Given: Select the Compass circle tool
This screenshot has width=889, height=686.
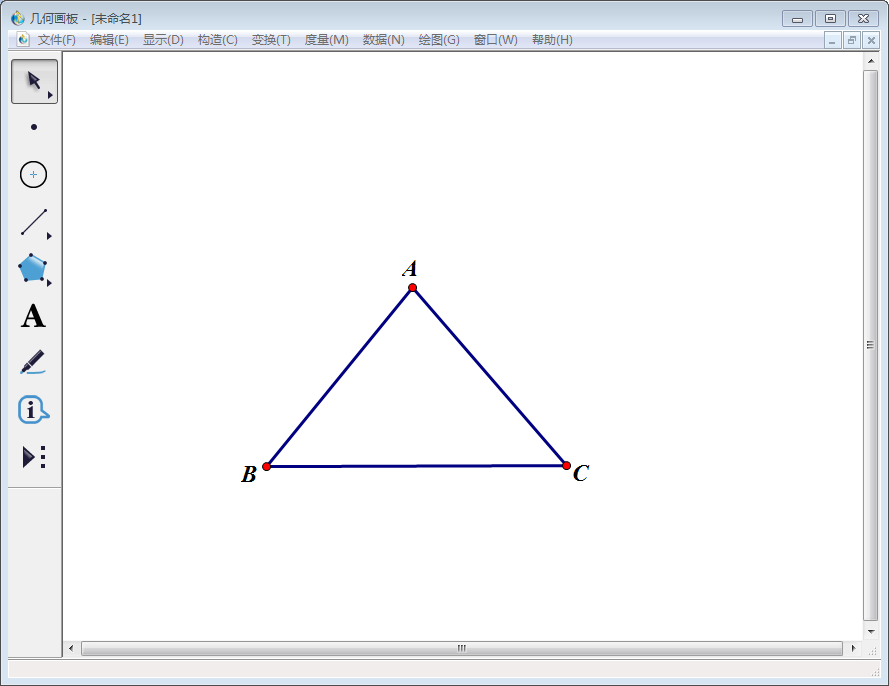Looking at the screenshot, I should click(33, 174).
